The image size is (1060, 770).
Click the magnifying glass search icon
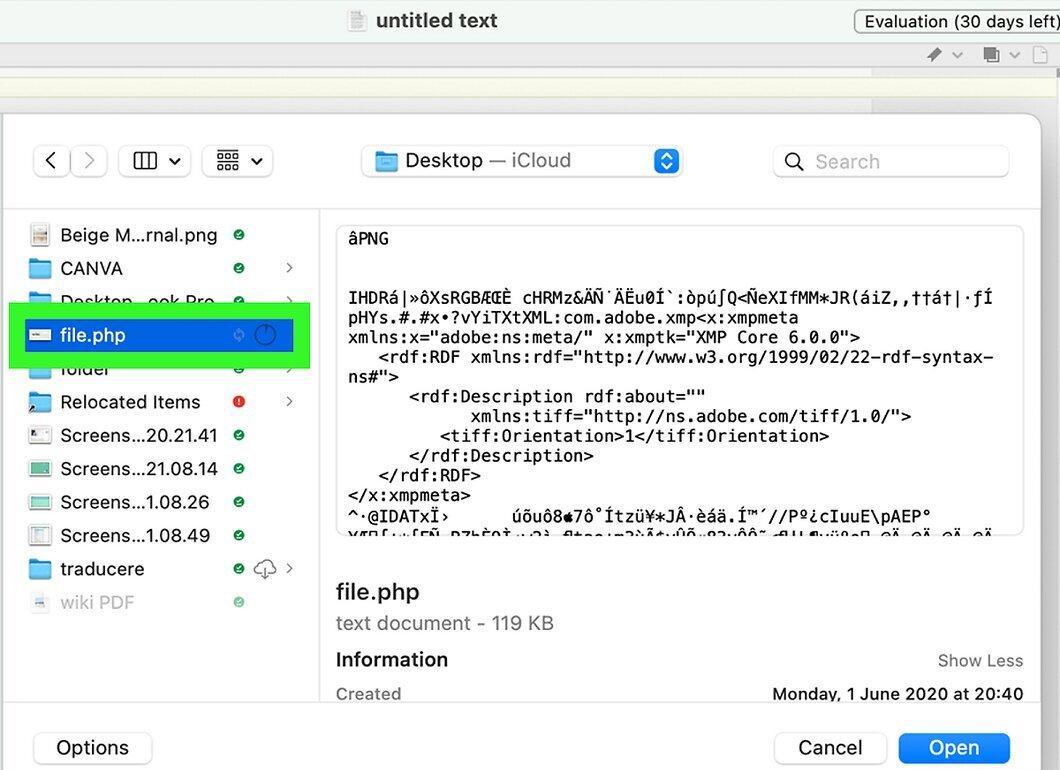coord(794,162)
